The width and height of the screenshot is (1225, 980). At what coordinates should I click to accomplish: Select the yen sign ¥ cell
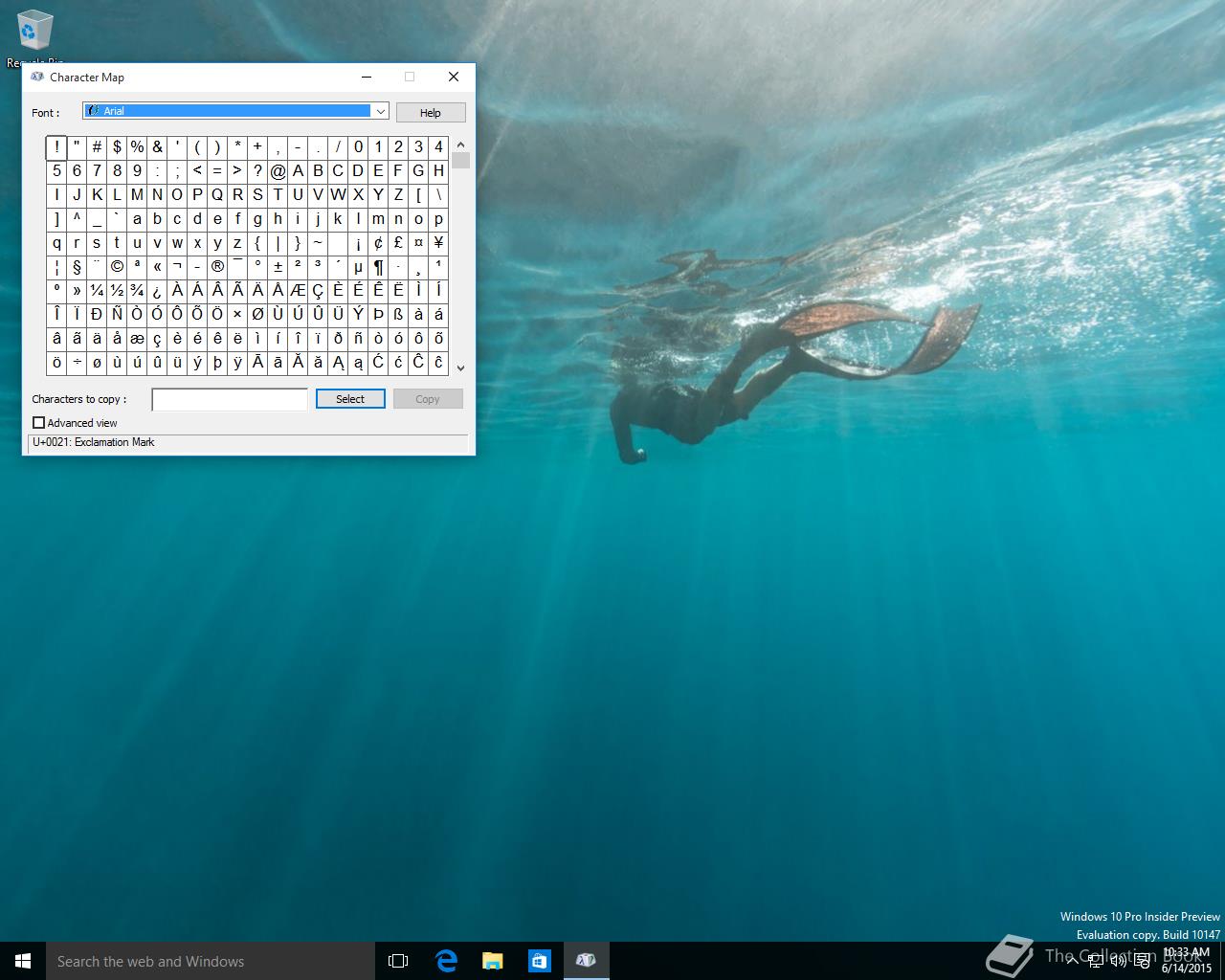click(x=438, y=242)
